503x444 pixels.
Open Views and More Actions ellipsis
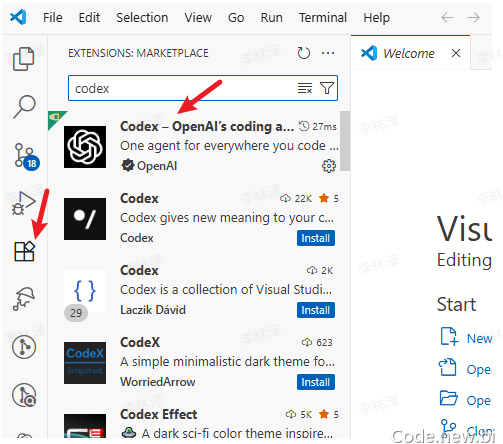point(328,53)
